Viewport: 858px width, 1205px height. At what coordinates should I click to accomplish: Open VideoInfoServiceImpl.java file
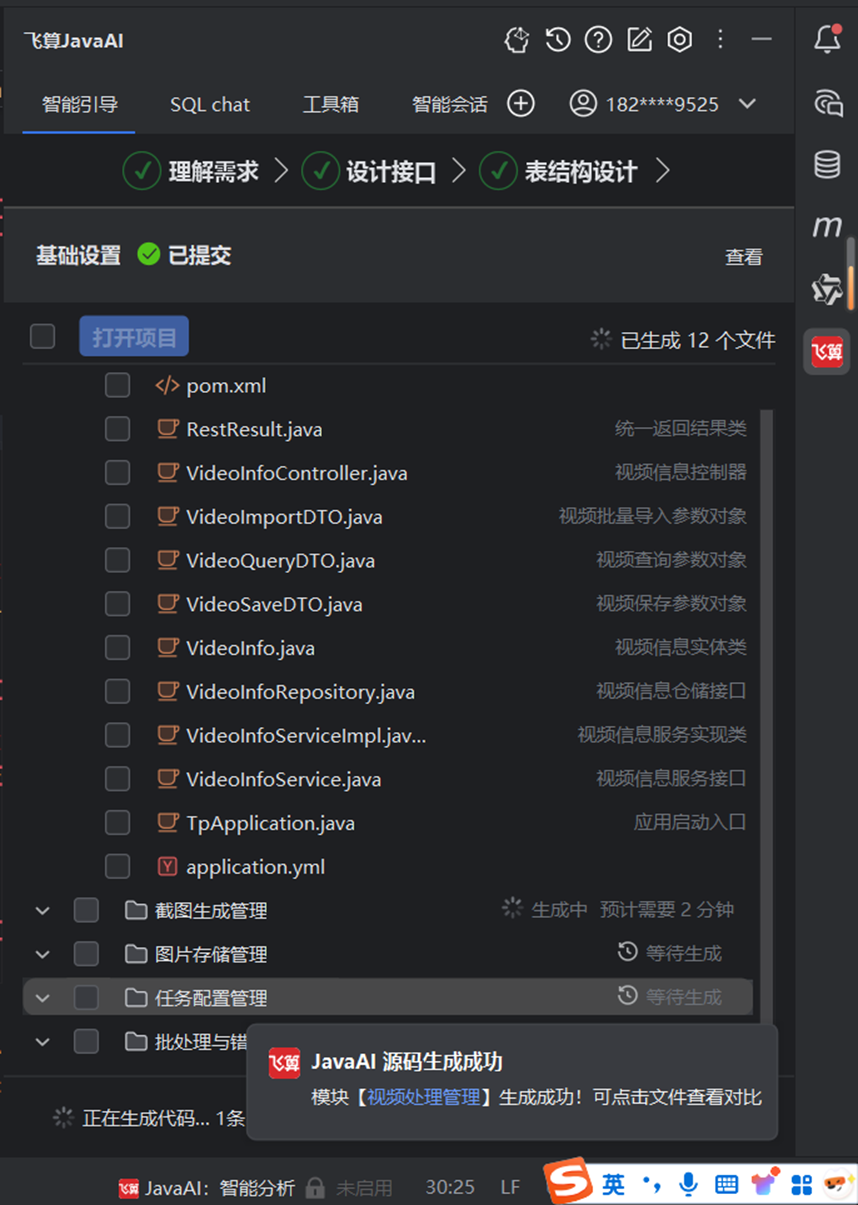[x=306, y=736]
